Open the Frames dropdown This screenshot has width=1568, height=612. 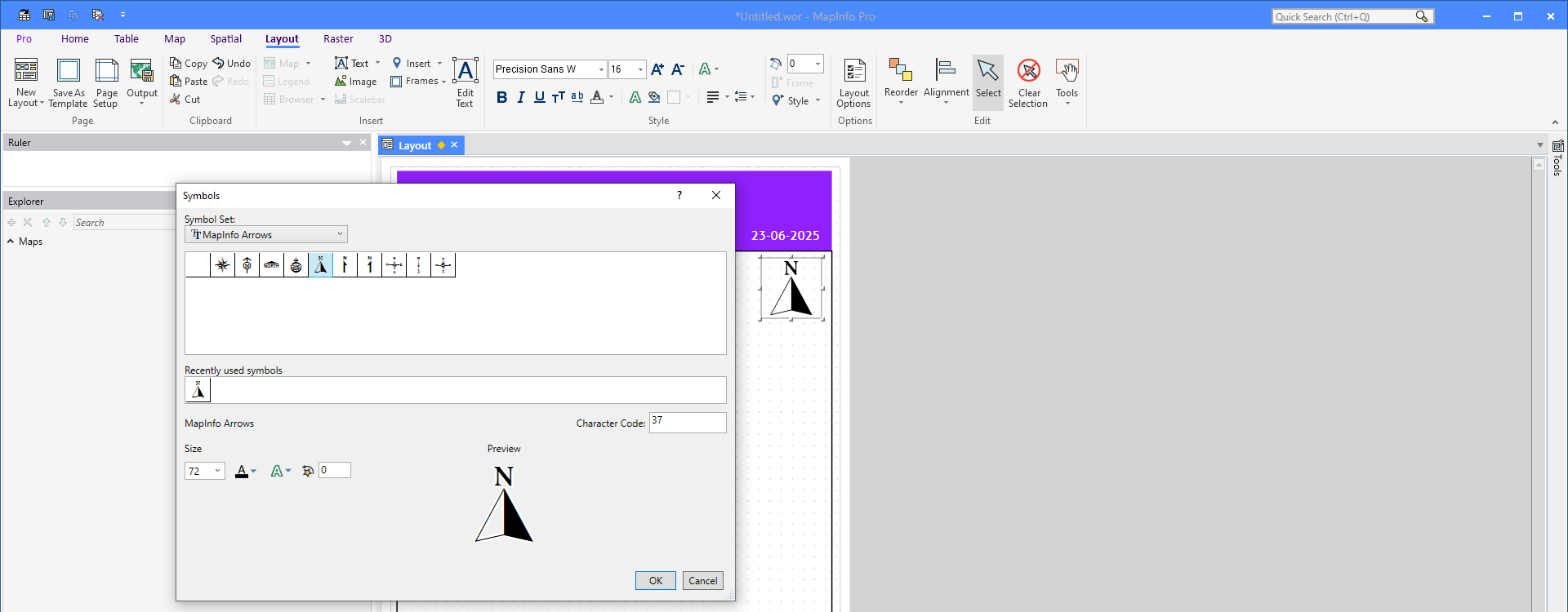click(x=419, y=81)
